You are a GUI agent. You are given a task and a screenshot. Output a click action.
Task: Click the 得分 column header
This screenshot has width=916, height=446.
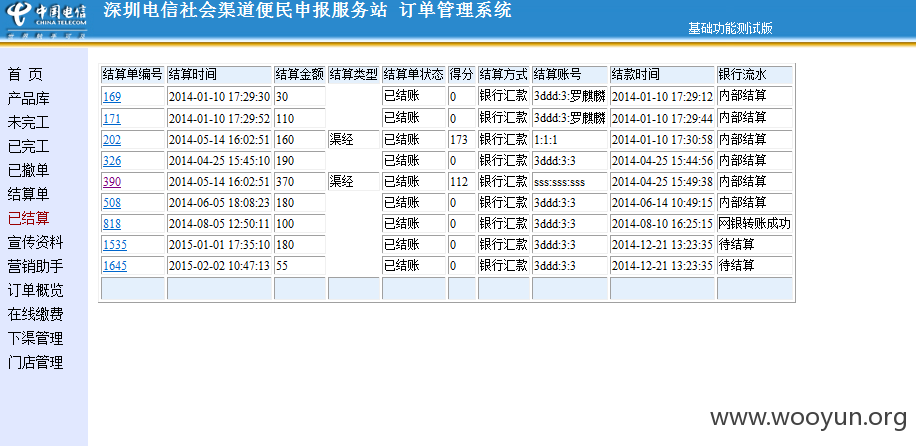[x=462, y=74]
